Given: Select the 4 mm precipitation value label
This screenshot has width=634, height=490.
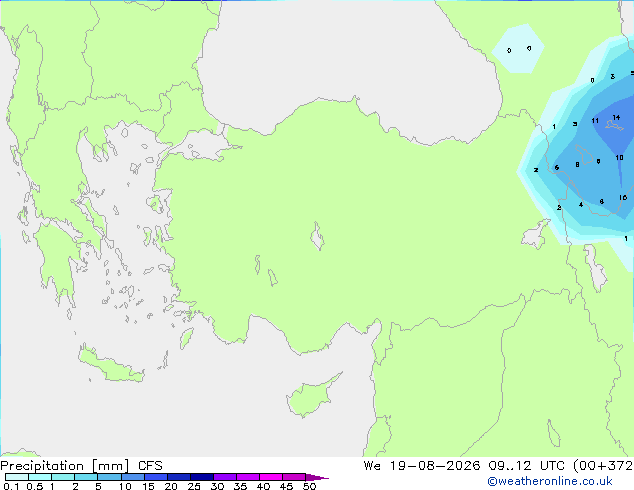Looking at the screenshot, I should 581,205.
